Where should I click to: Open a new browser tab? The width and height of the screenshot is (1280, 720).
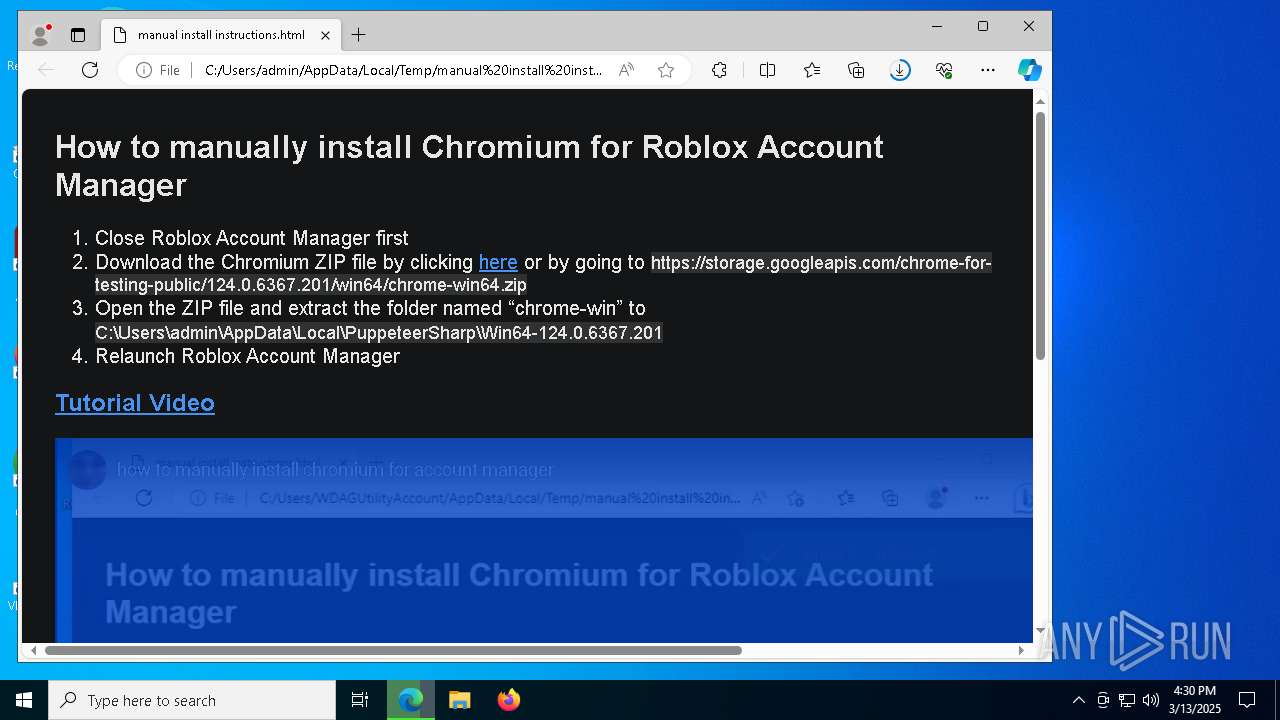358,35
